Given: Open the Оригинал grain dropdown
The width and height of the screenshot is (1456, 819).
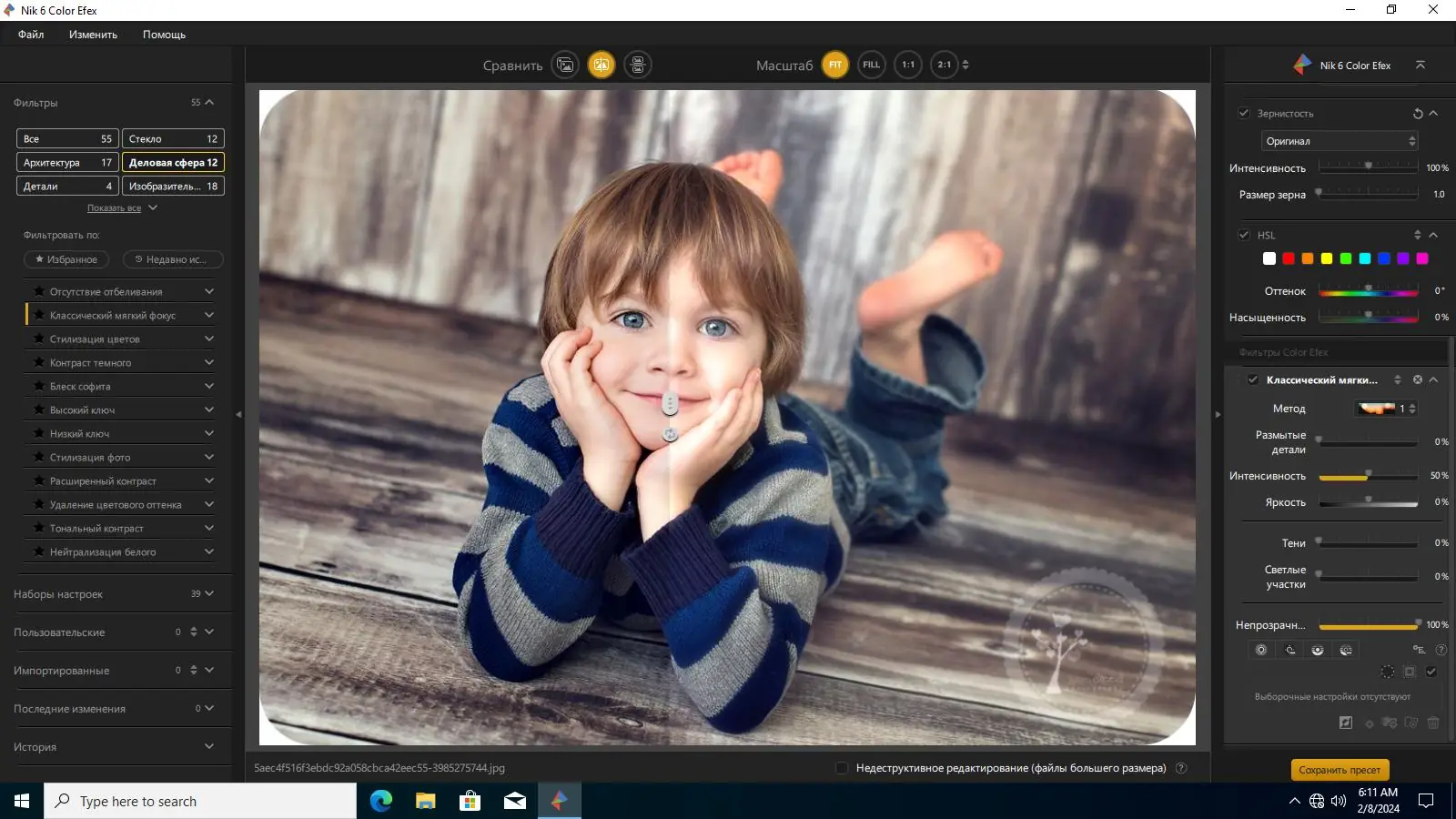Looking at the screenshot, I should point(1340,141).
